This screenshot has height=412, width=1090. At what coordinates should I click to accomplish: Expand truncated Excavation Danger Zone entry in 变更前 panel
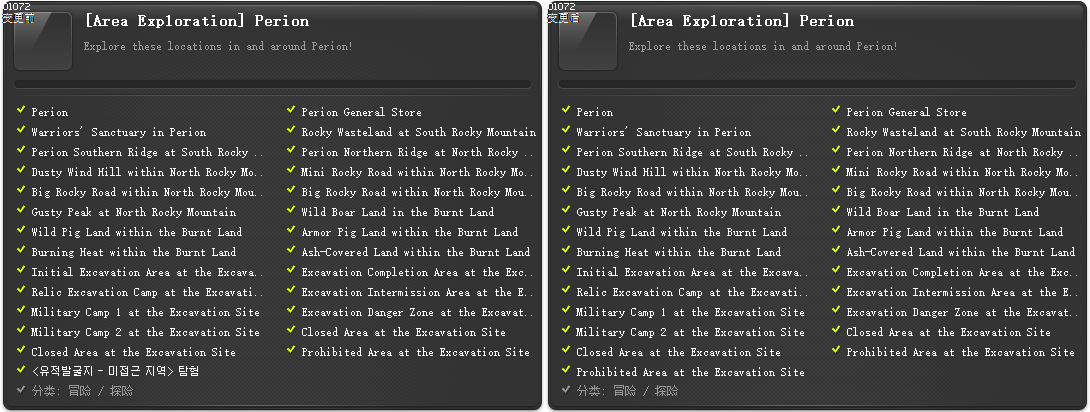(x=417, y=312)
